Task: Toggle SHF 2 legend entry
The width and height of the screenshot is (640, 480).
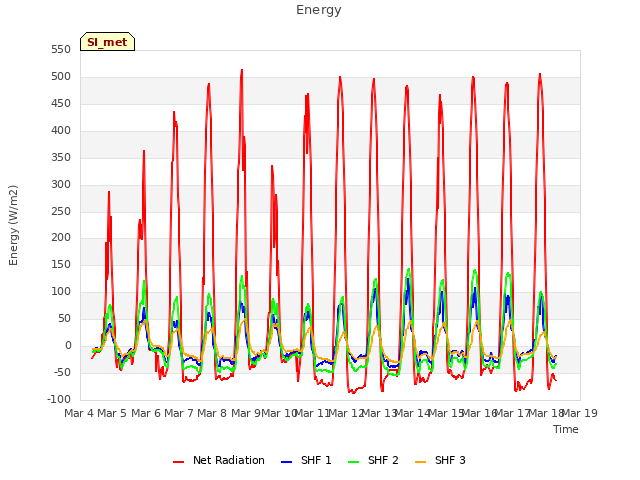Action: pos(373,460)
